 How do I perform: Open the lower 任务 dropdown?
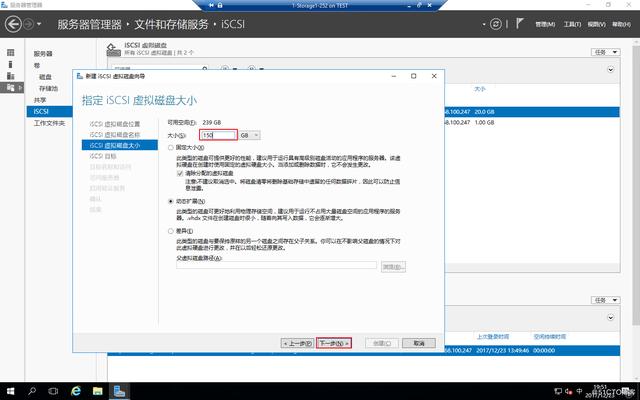[605, 300]
